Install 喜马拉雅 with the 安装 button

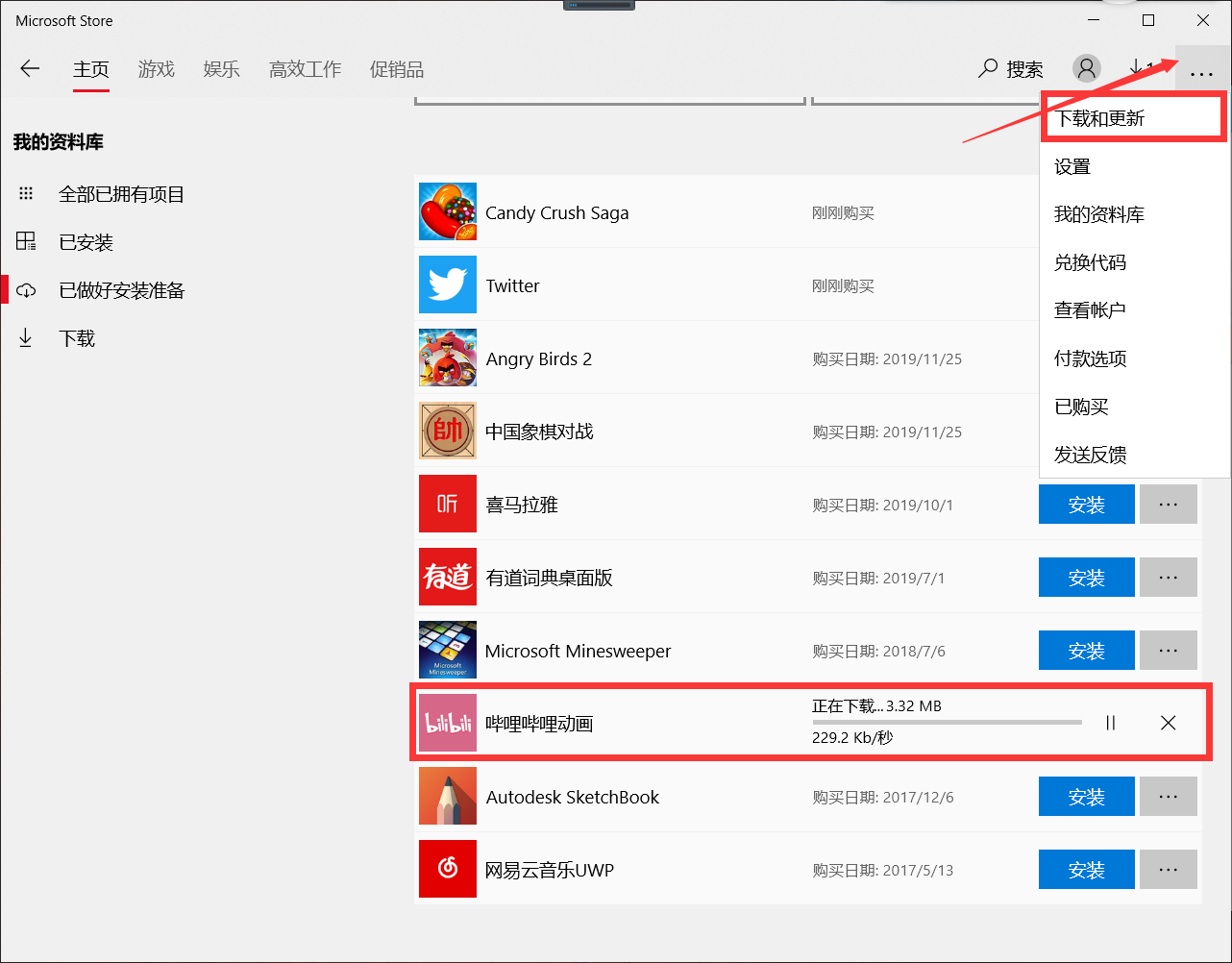[1087, 504]
